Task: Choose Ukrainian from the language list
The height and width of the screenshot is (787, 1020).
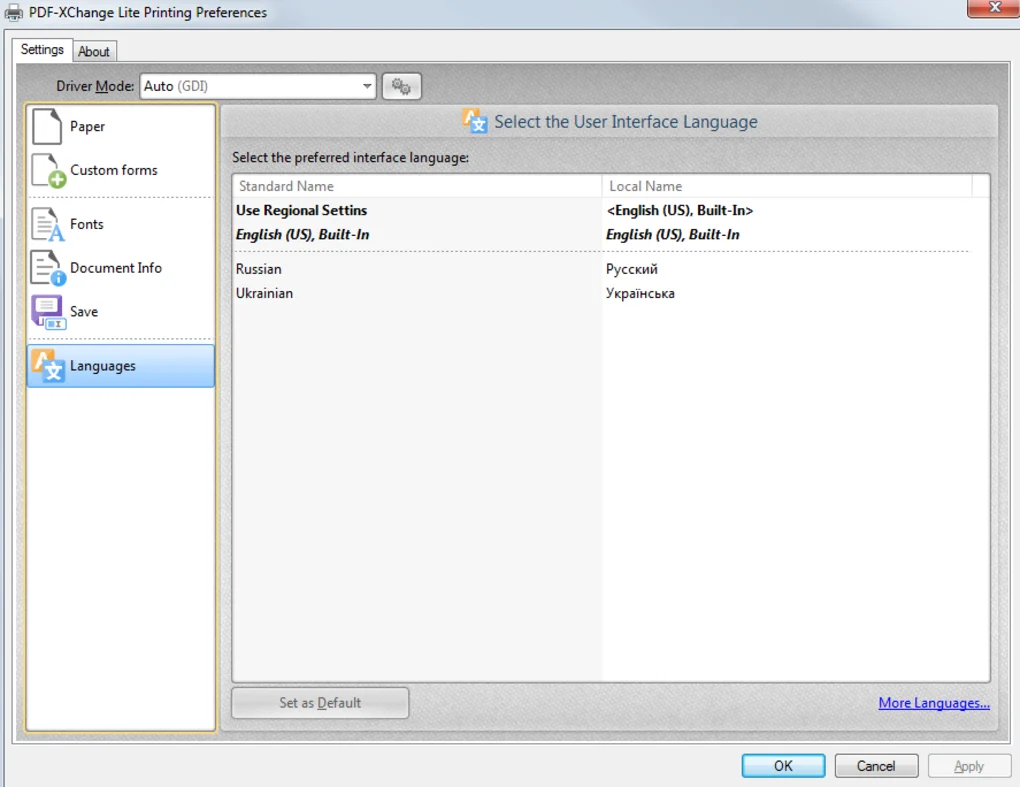Action: [265, 293]
